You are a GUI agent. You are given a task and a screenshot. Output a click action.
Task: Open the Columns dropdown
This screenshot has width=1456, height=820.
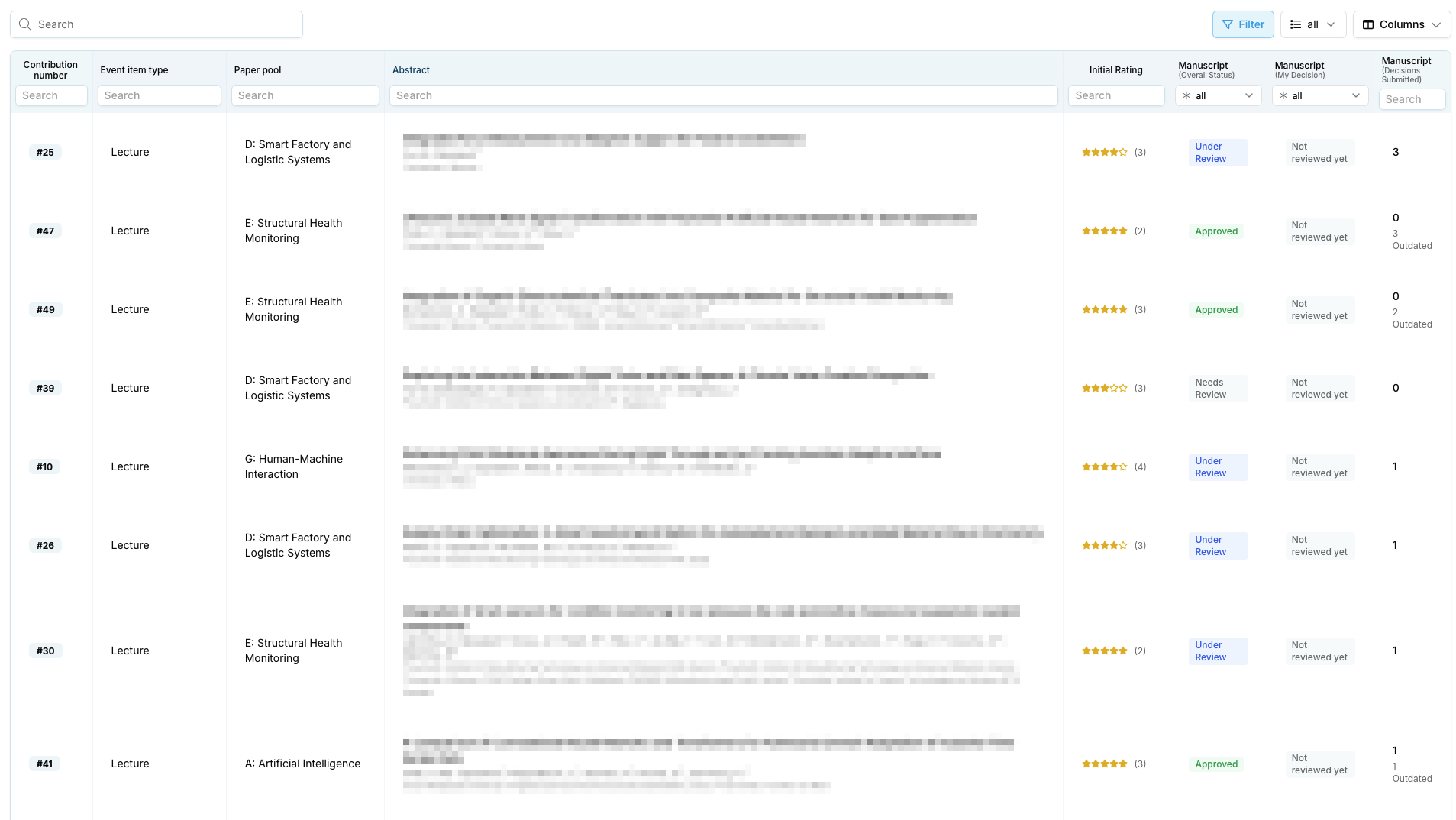point(1402,24)
